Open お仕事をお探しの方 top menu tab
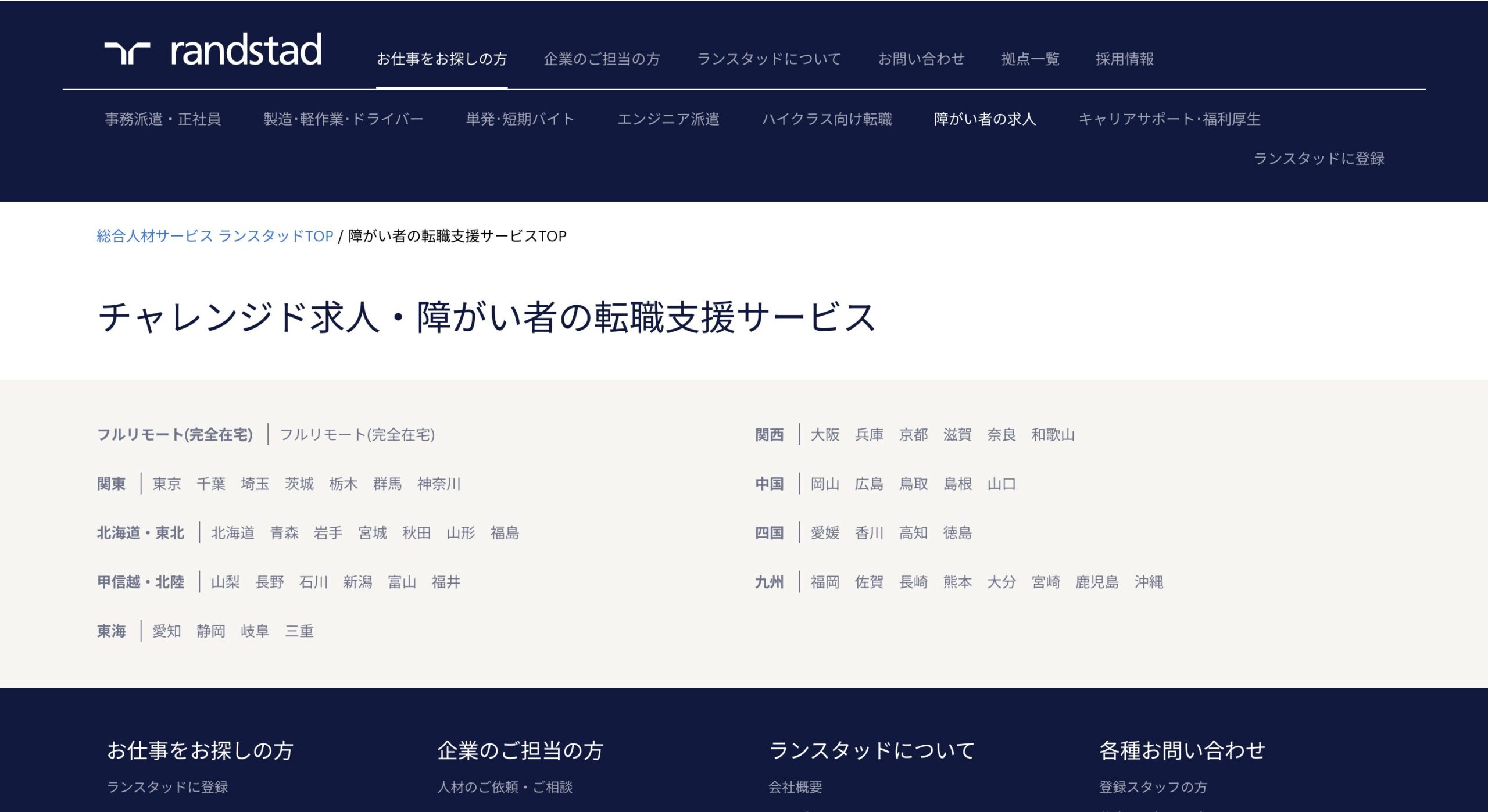Screen dimensions: 1488x812 pyautogui.click(x=441, y=59)
